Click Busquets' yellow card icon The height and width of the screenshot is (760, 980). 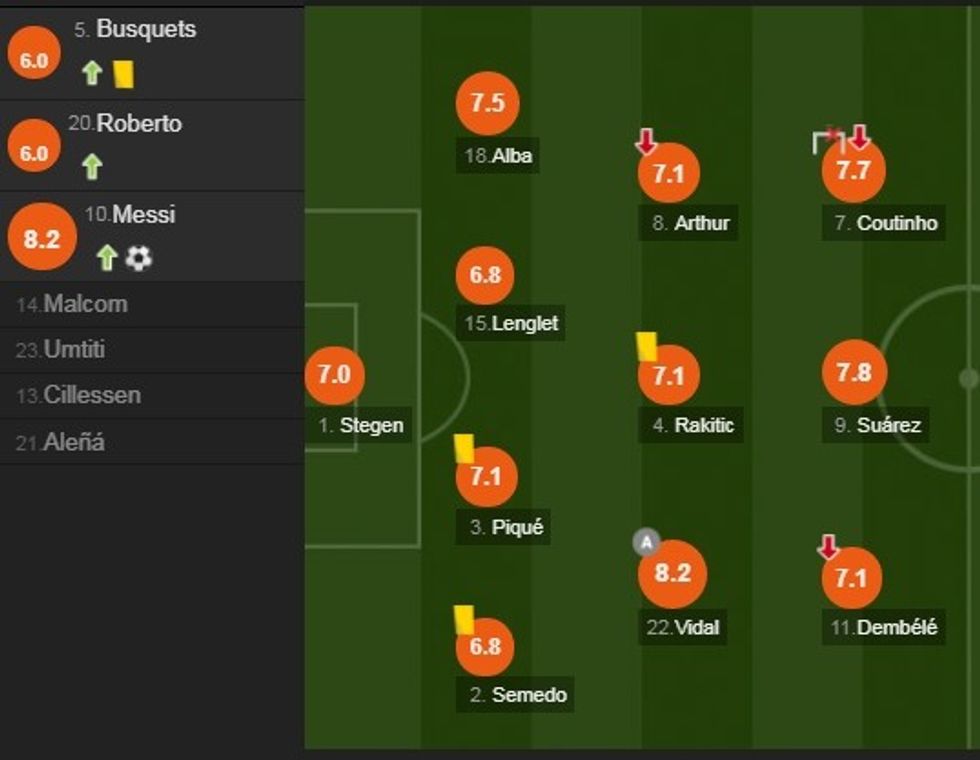coord(124,73)
